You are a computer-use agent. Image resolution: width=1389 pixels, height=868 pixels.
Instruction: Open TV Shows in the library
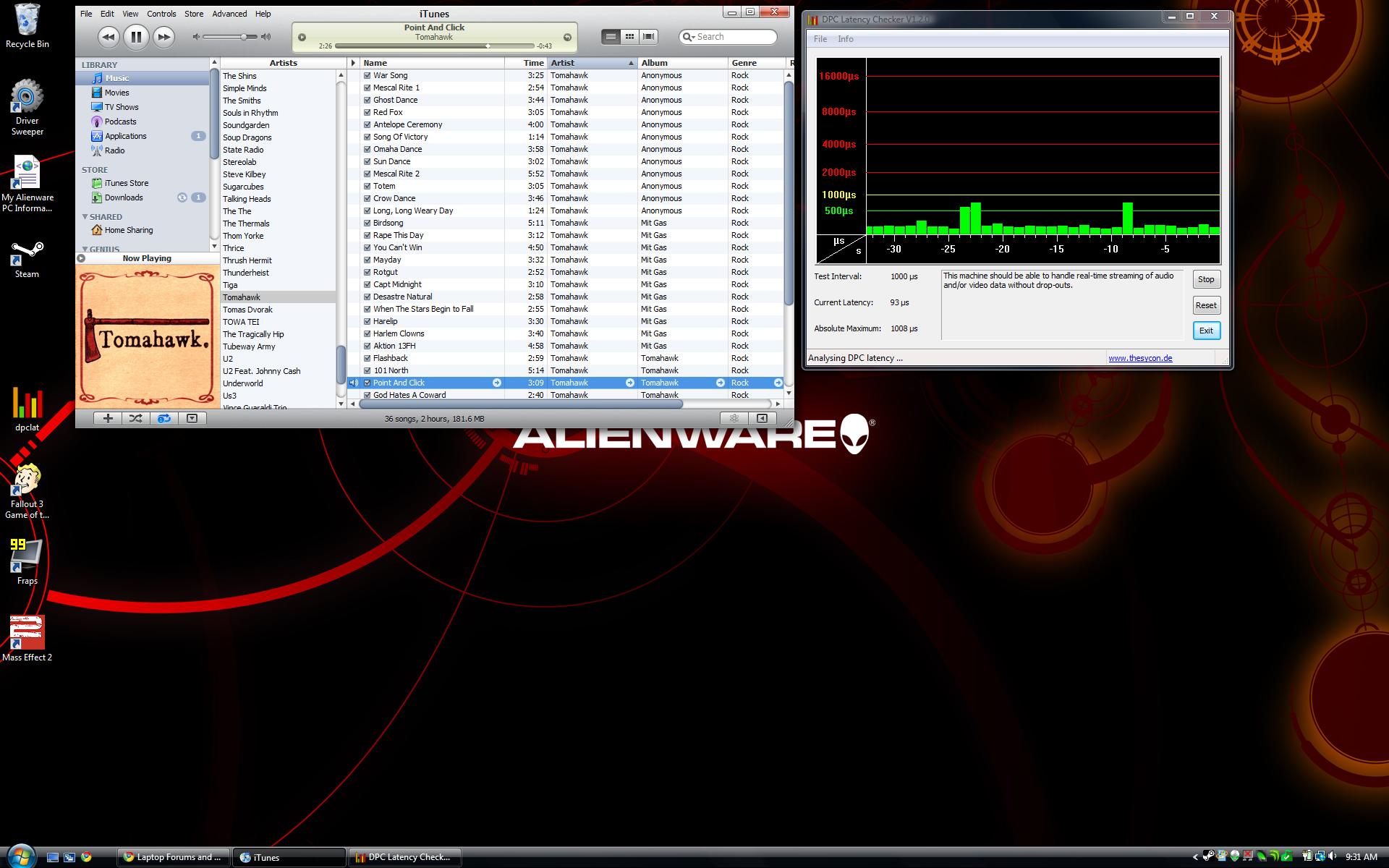coord(121,107)
